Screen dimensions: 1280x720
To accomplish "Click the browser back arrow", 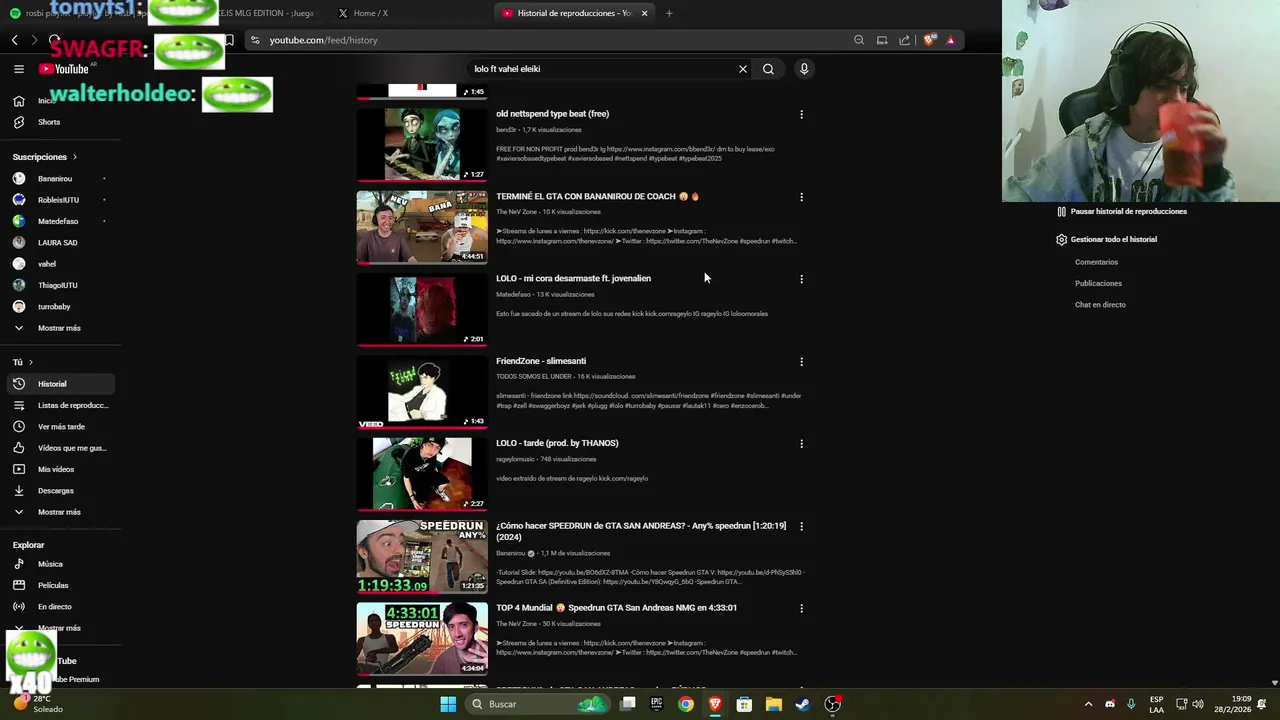I will (x=15, y=40).
